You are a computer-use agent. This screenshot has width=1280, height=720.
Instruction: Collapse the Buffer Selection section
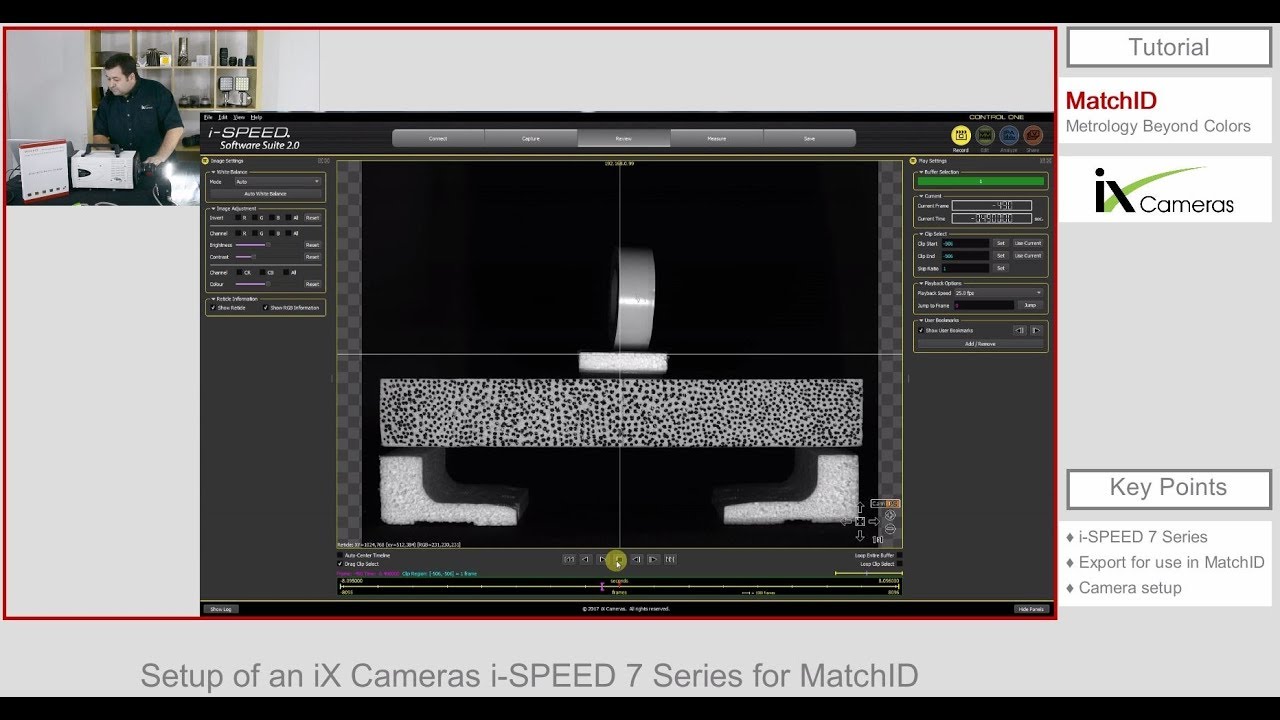921,172
